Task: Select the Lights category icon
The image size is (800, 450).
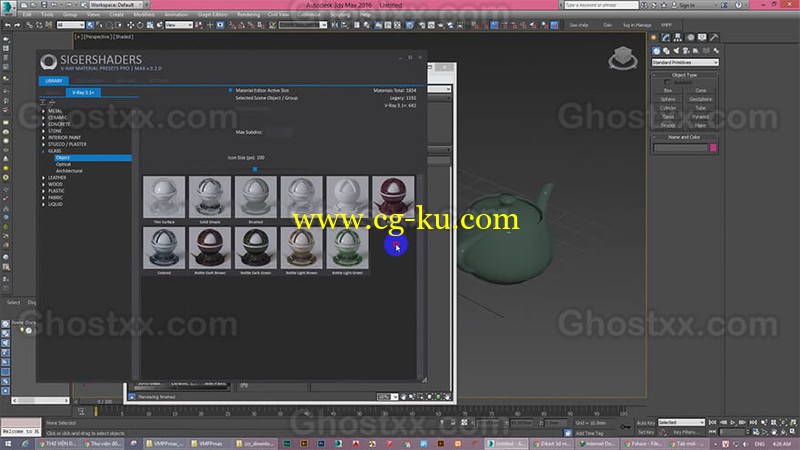Action: coord(677,51)
